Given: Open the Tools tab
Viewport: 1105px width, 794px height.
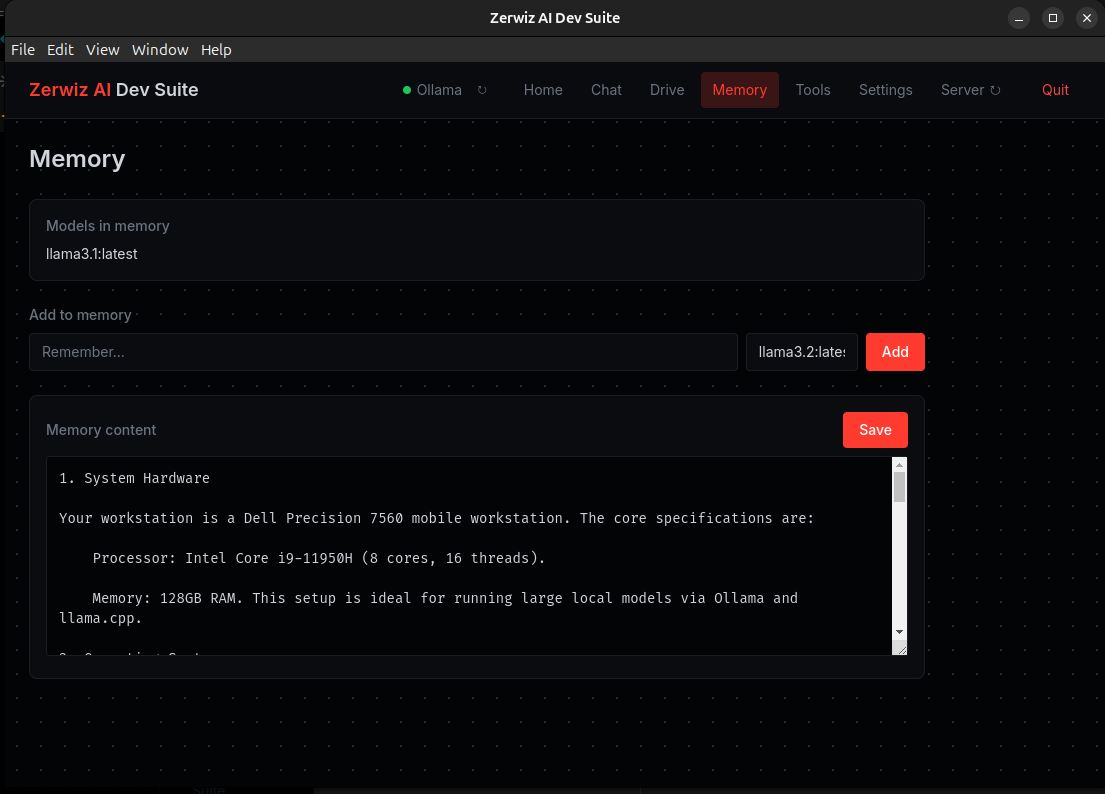Looking at the screenshot, I should click(813, 90).
